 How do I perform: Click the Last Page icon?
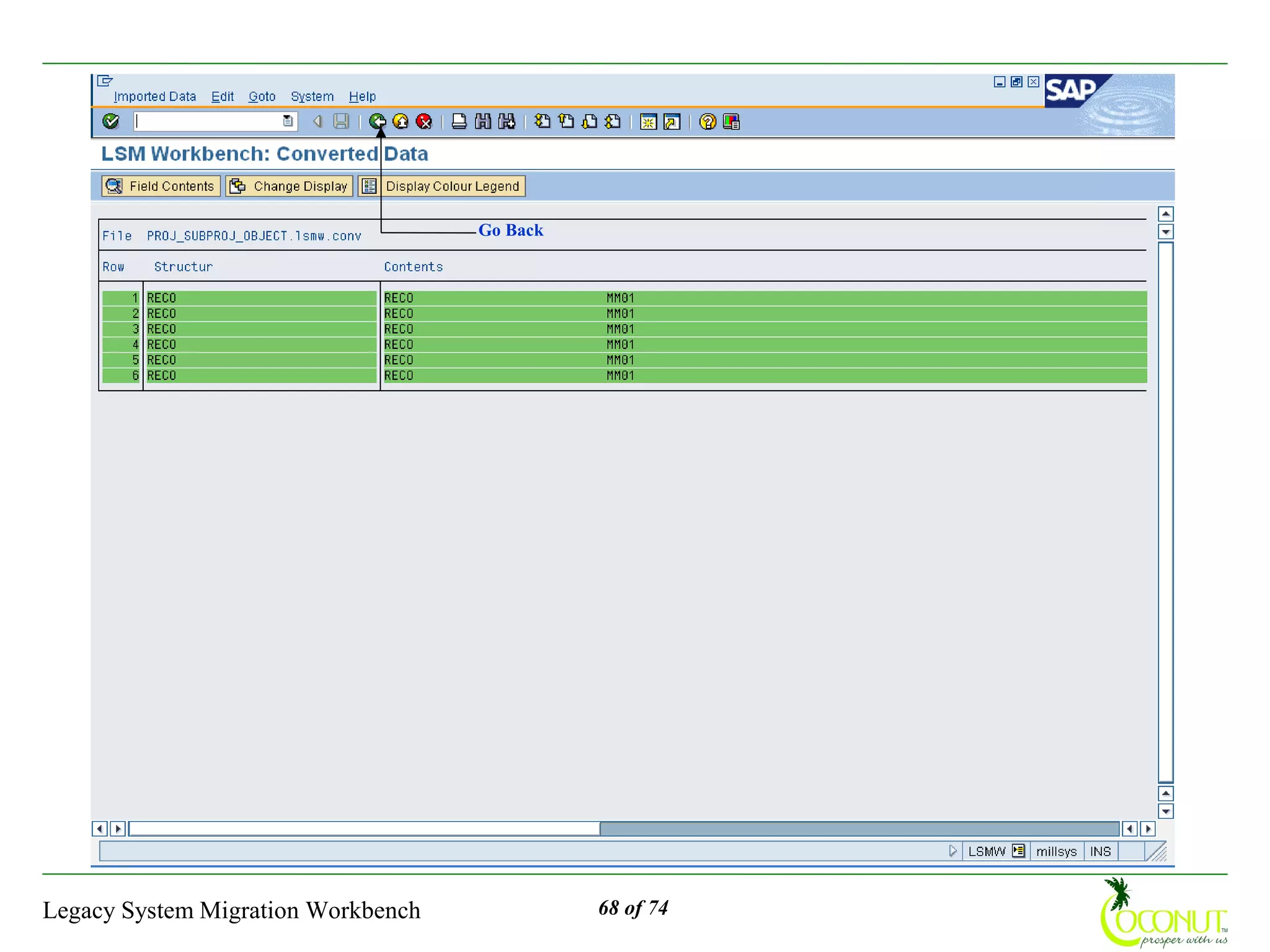click(x=613, y=121)
